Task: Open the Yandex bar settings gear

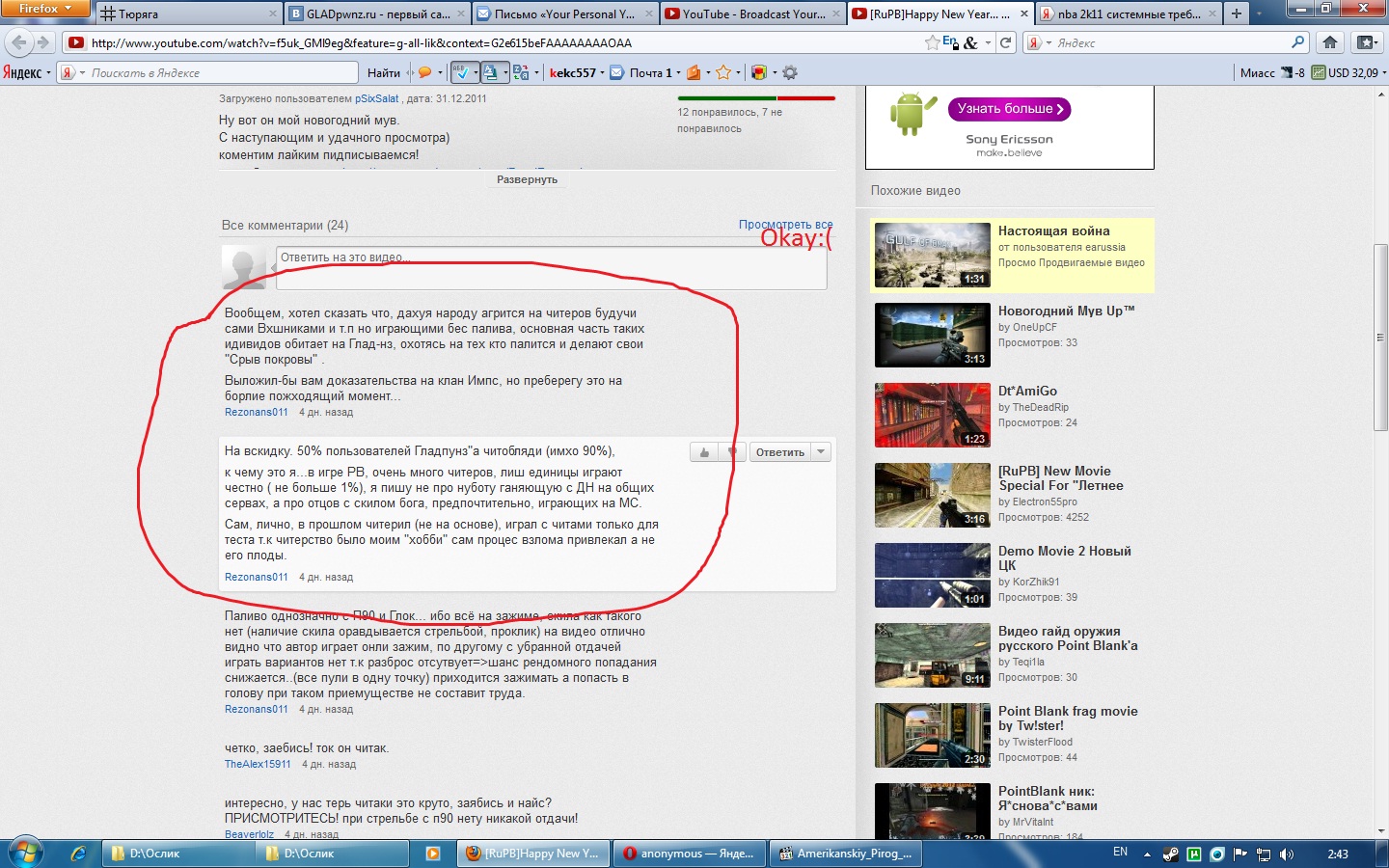Action: pos(790,73)
